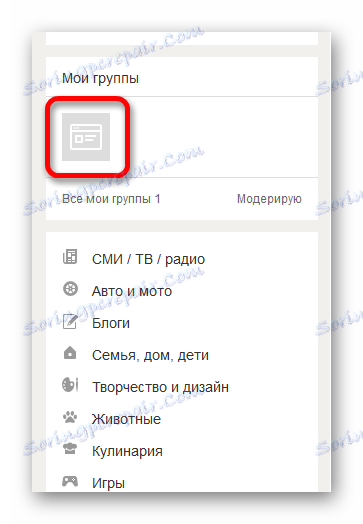Viewport: 363px width, 524px height.
Task: Open the Модерирую link
Action: (x=269, y=199)
